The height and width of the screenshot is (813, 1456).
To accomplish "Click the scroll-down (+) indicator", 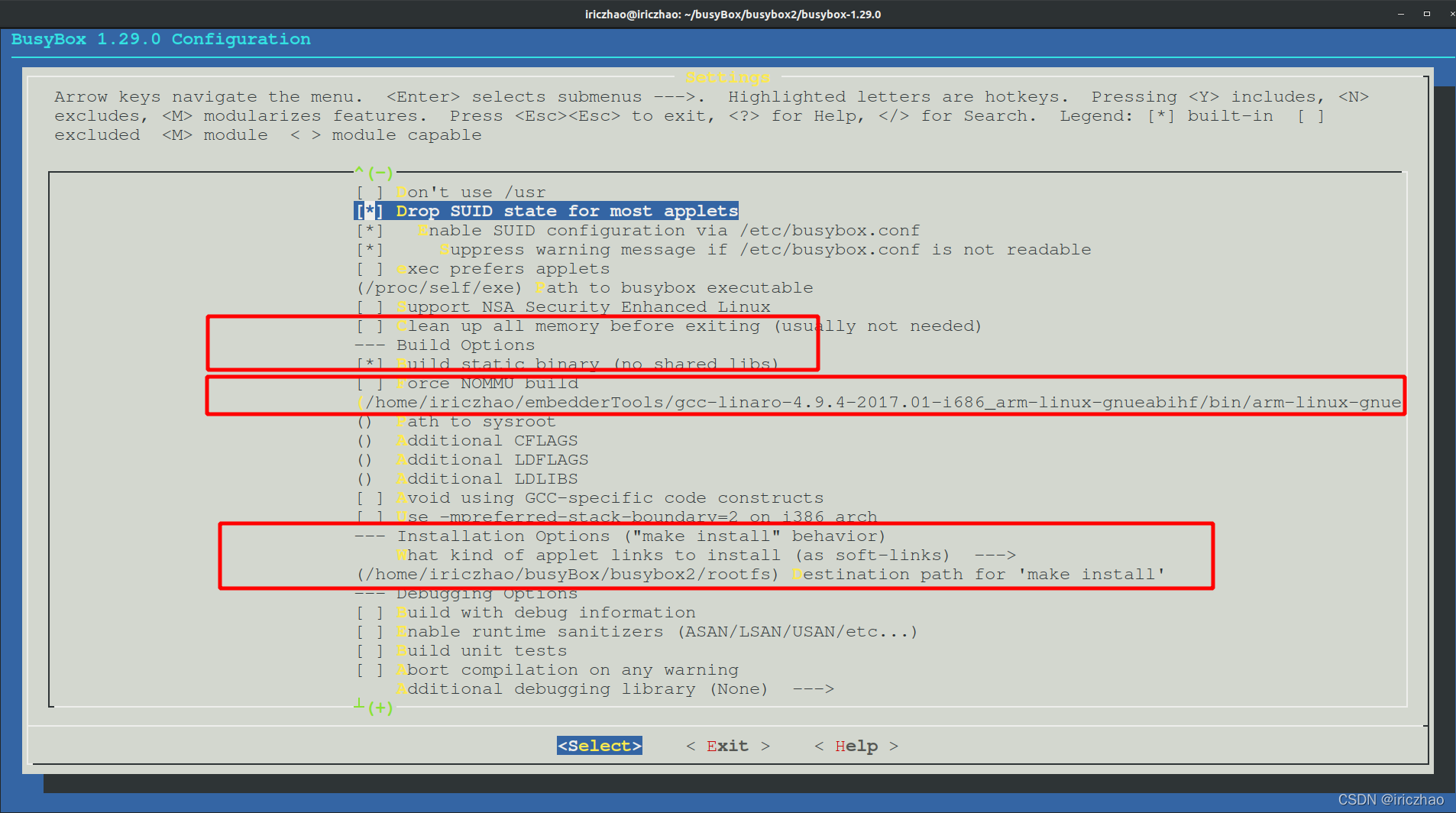I will pyautogui.click(x=374, y=708).
